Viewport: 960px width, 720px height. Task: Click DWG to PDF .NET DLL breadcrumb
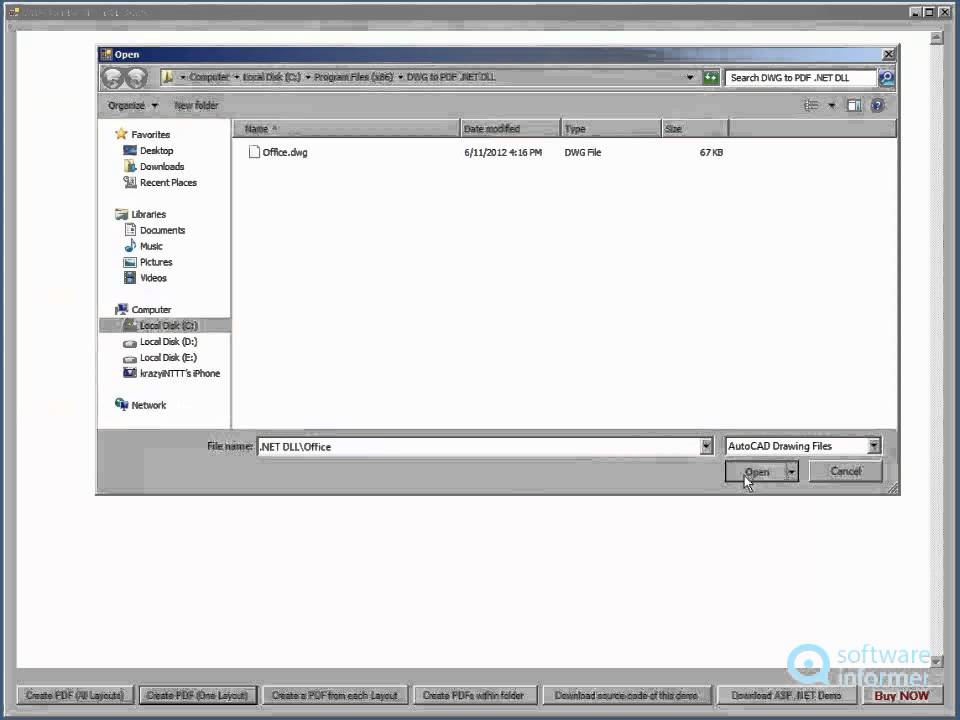click(x=451, y=77)
